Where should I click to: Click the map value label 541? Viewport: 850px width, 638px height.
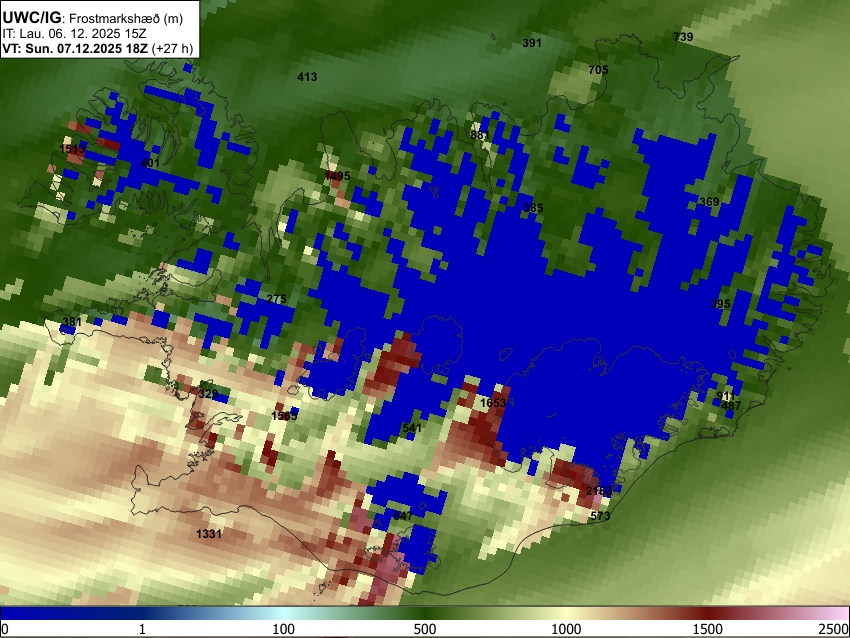pos(412,428)
